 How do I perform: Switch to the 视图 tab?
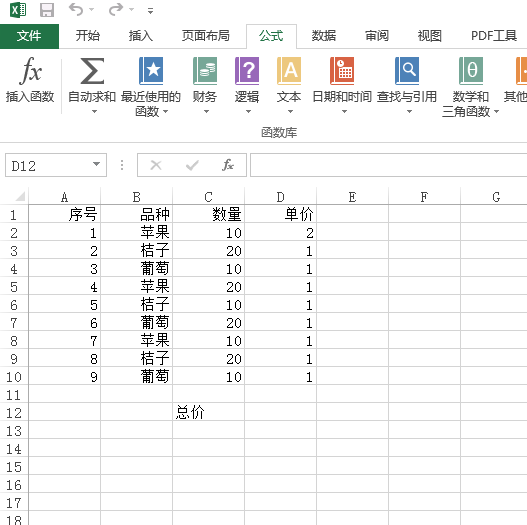(430, 36)
